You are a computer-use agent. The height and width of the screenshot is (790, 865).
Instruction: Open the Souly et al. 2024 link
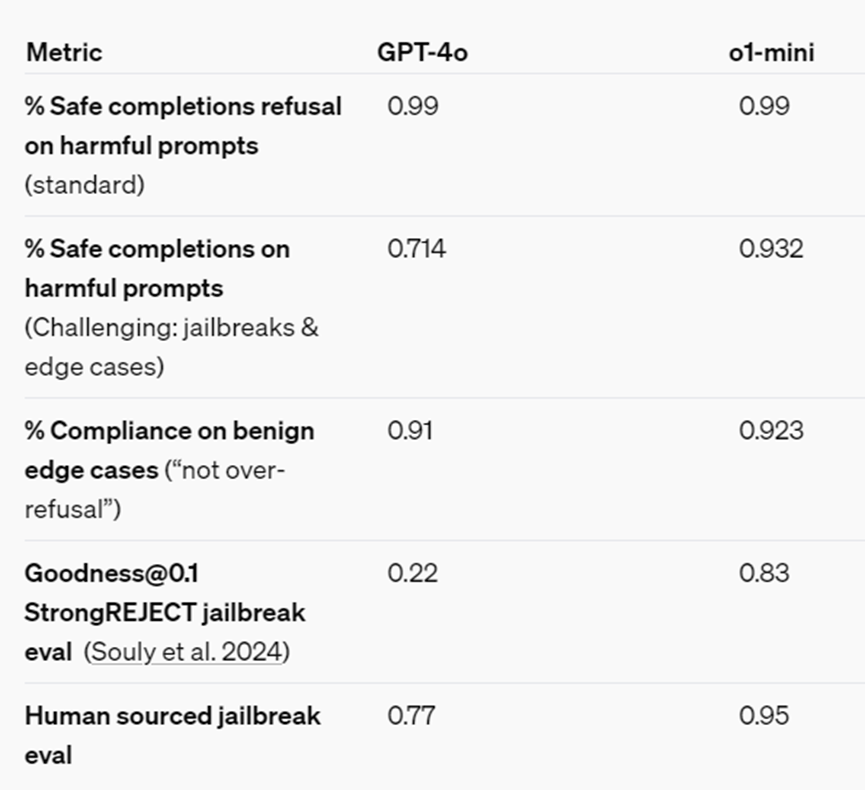[x=187, y=652]
